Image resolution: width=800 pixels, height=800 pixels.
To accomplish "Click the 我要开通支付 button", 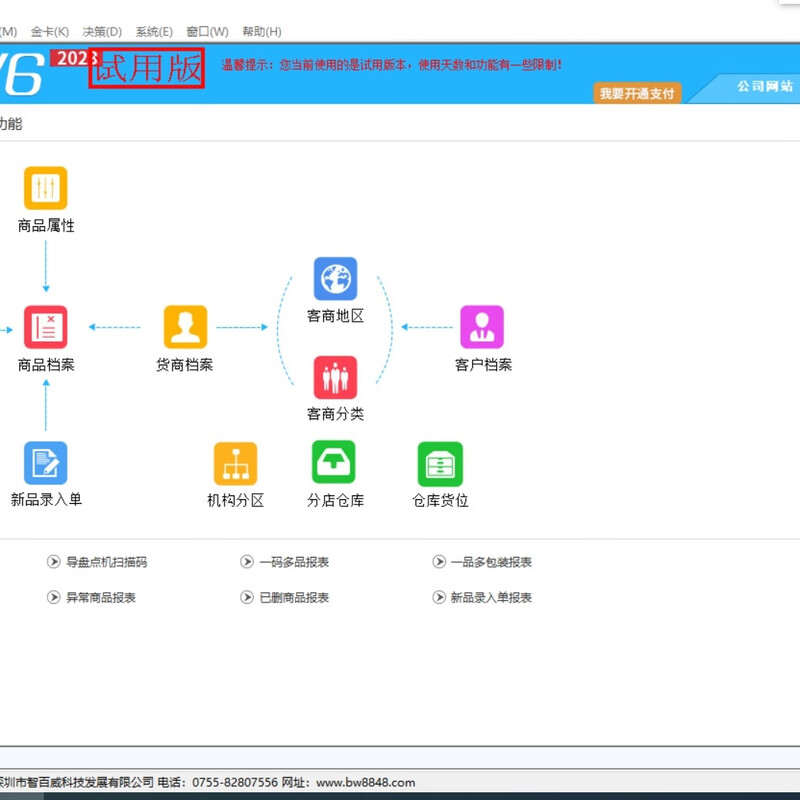I will (637, 93).
